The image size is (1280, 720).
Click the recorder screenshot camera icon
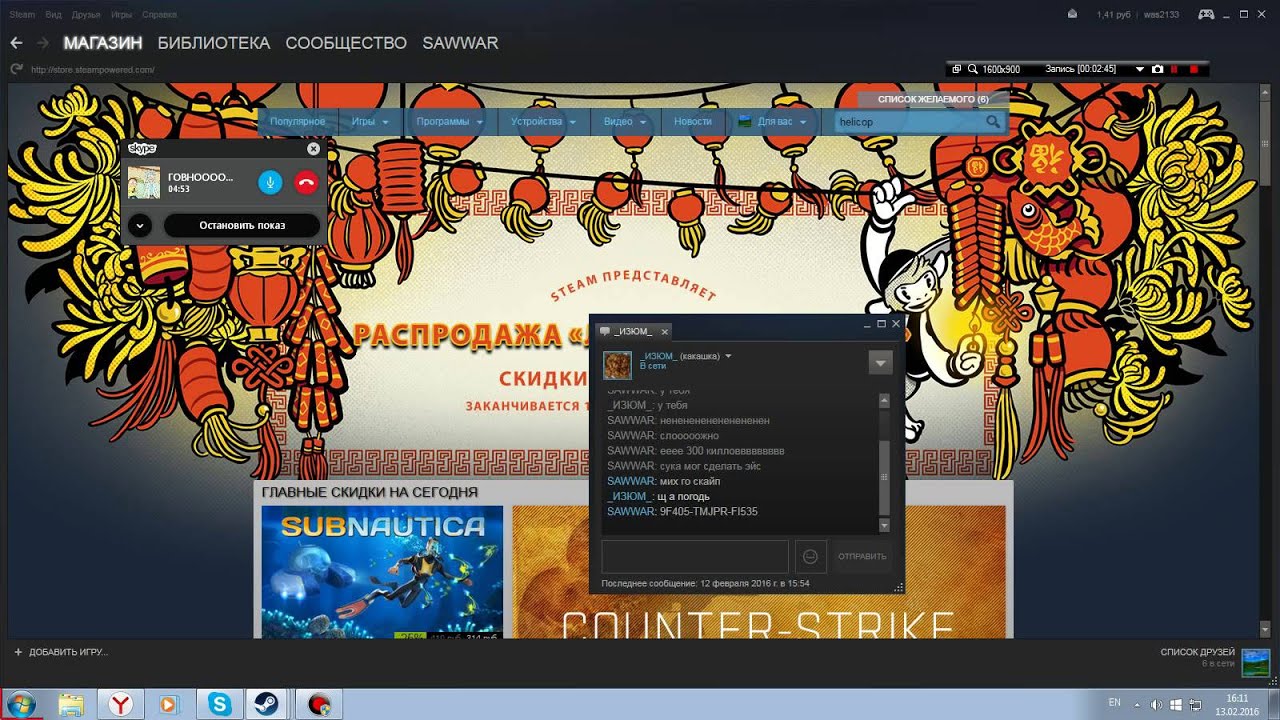(1157, 69)
